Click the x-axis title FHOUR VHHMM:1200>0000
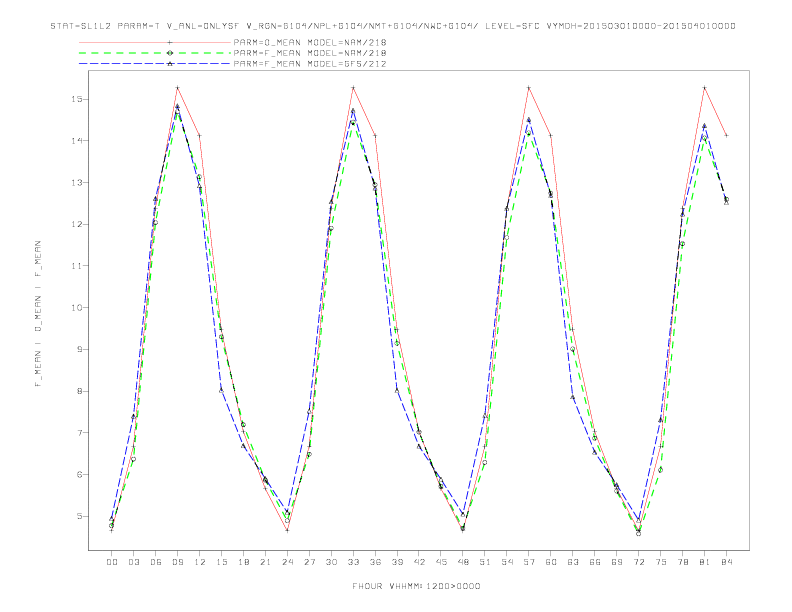This screenshot has height=612, width=792. click(416, 586)
